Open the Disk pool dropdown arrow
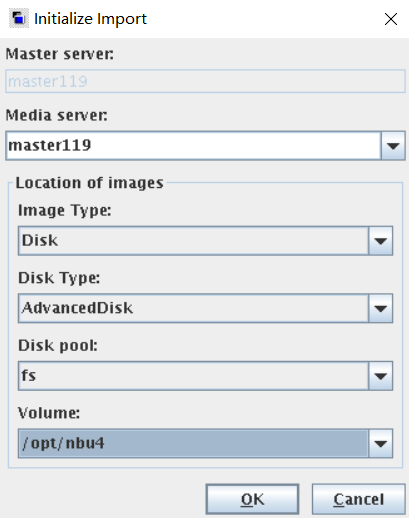This screenshot has height=518, width=409. pos(381,376)
